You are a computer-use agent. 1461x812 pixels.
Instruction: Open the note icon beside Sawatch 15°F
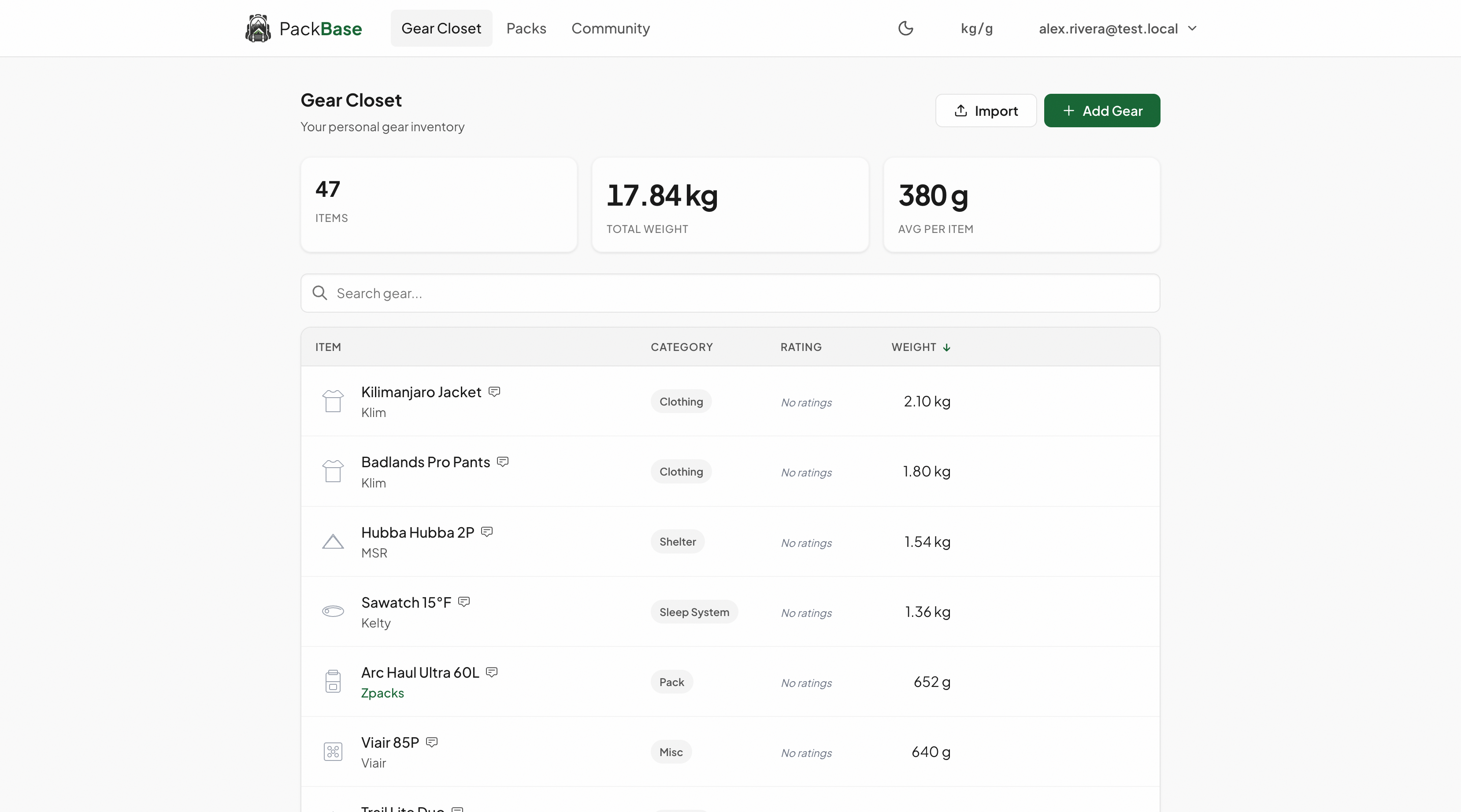click(x=464, y=602)
